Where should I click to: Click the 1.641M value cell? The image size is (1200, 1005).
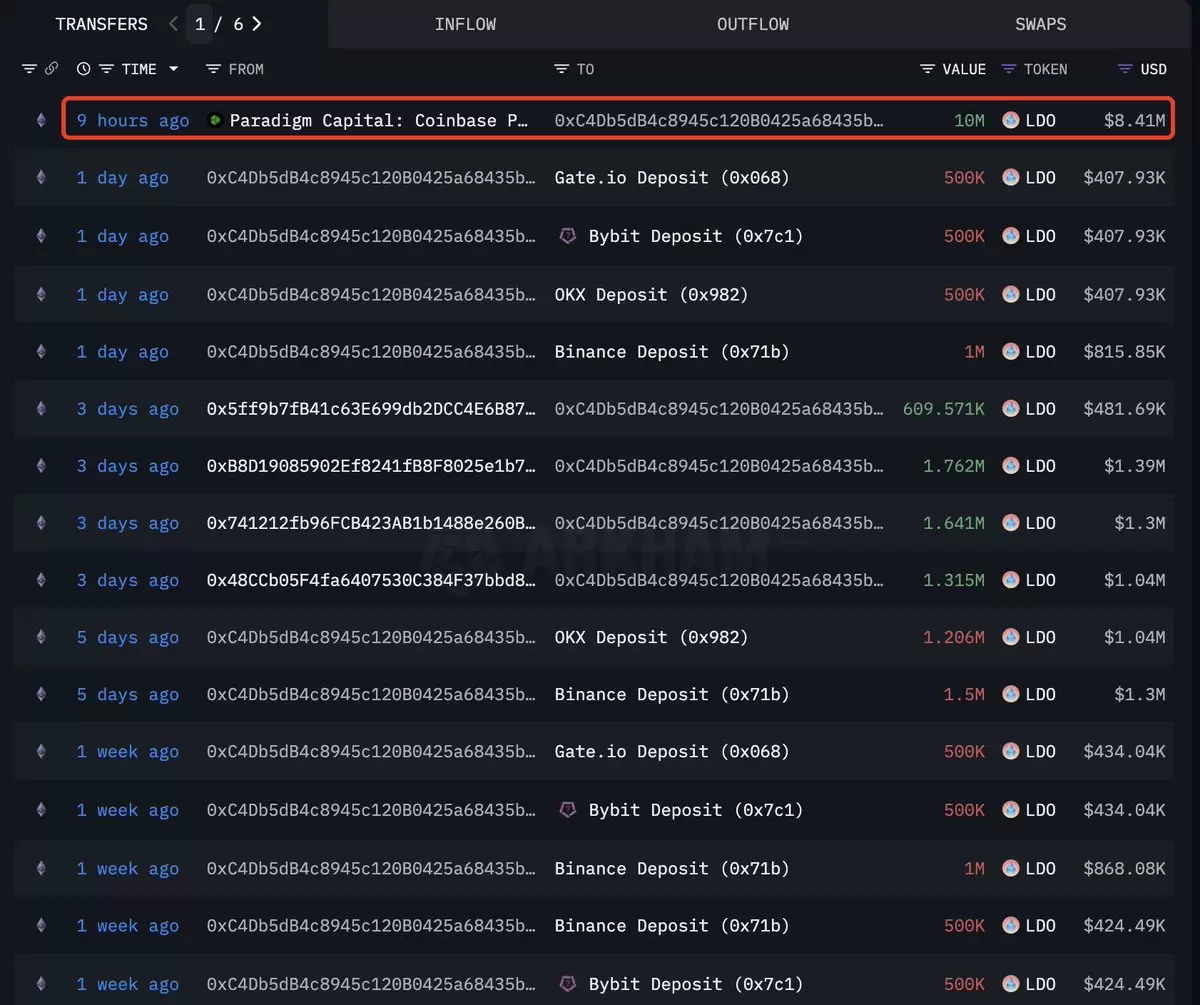click(954, 523)
